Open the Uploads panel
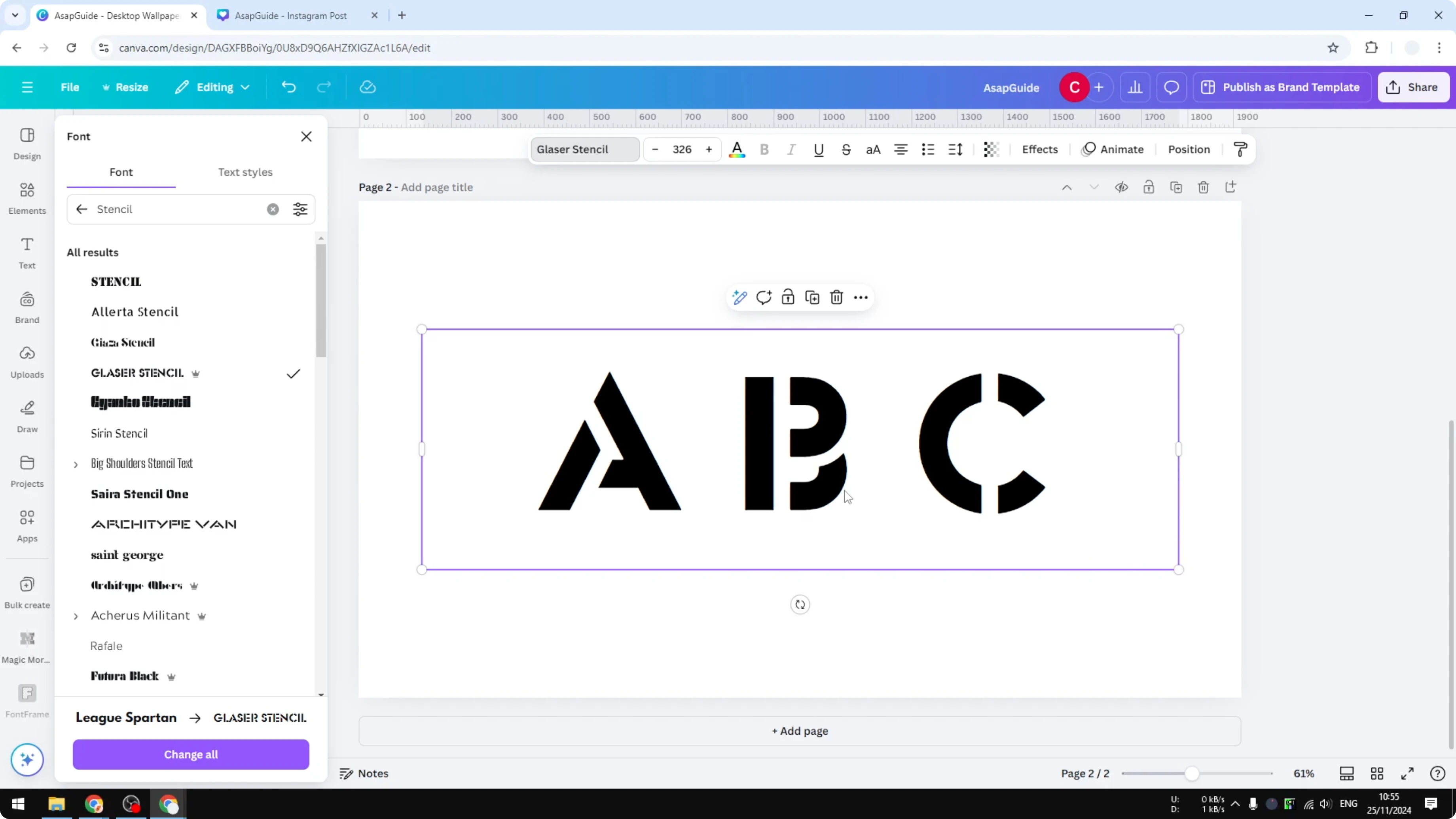Screen dimensions: 1456x819 pos(27,362)
